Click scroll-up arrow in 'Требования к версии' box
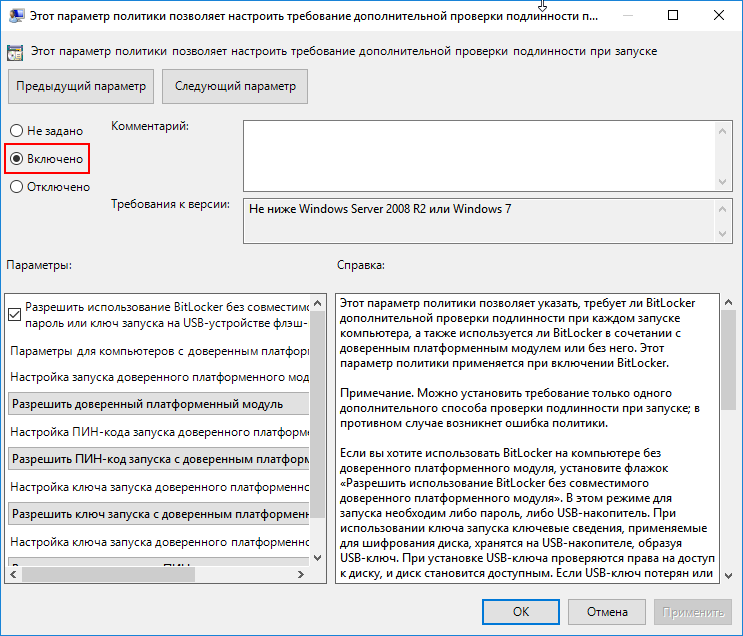 click(723, 209)
